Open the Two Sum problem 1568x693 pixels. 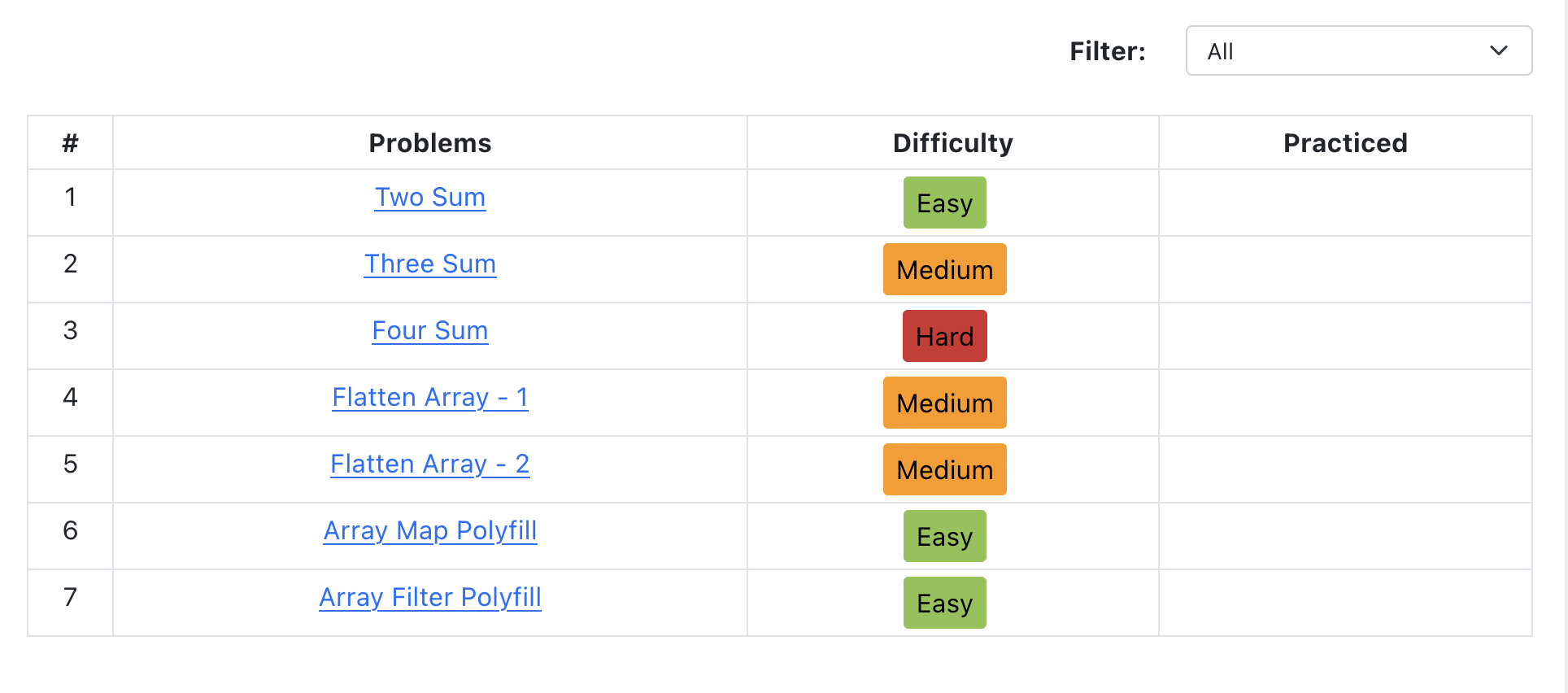point(430,197)
